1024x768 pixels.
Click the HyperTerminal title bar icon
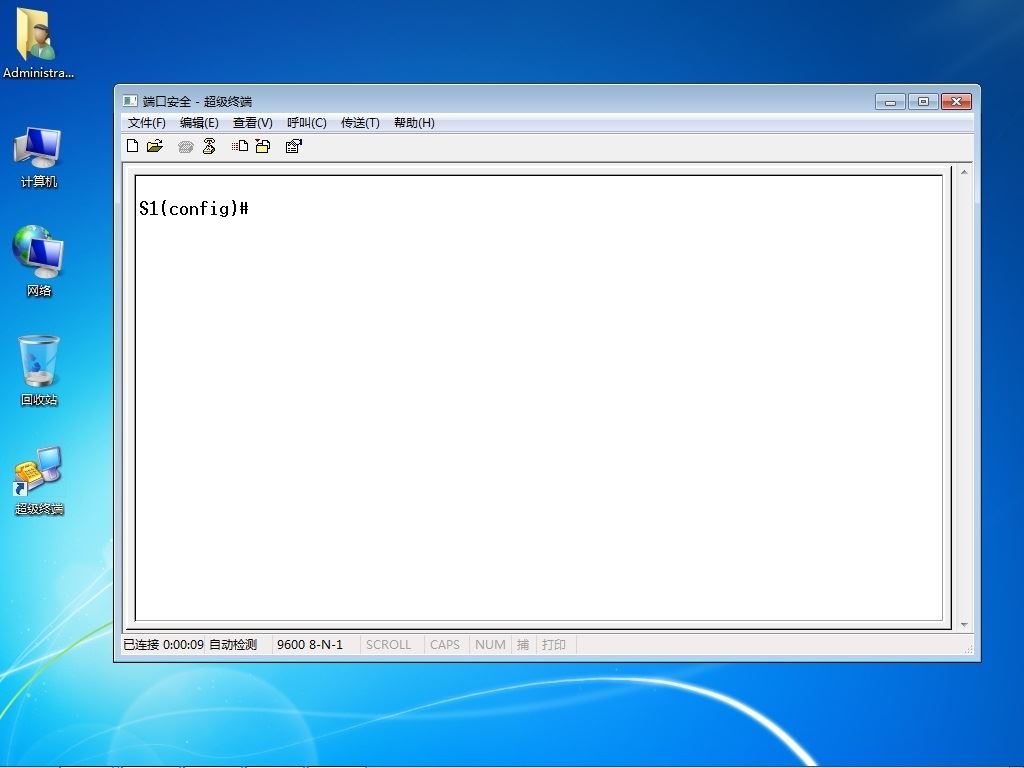pos(130,101)
